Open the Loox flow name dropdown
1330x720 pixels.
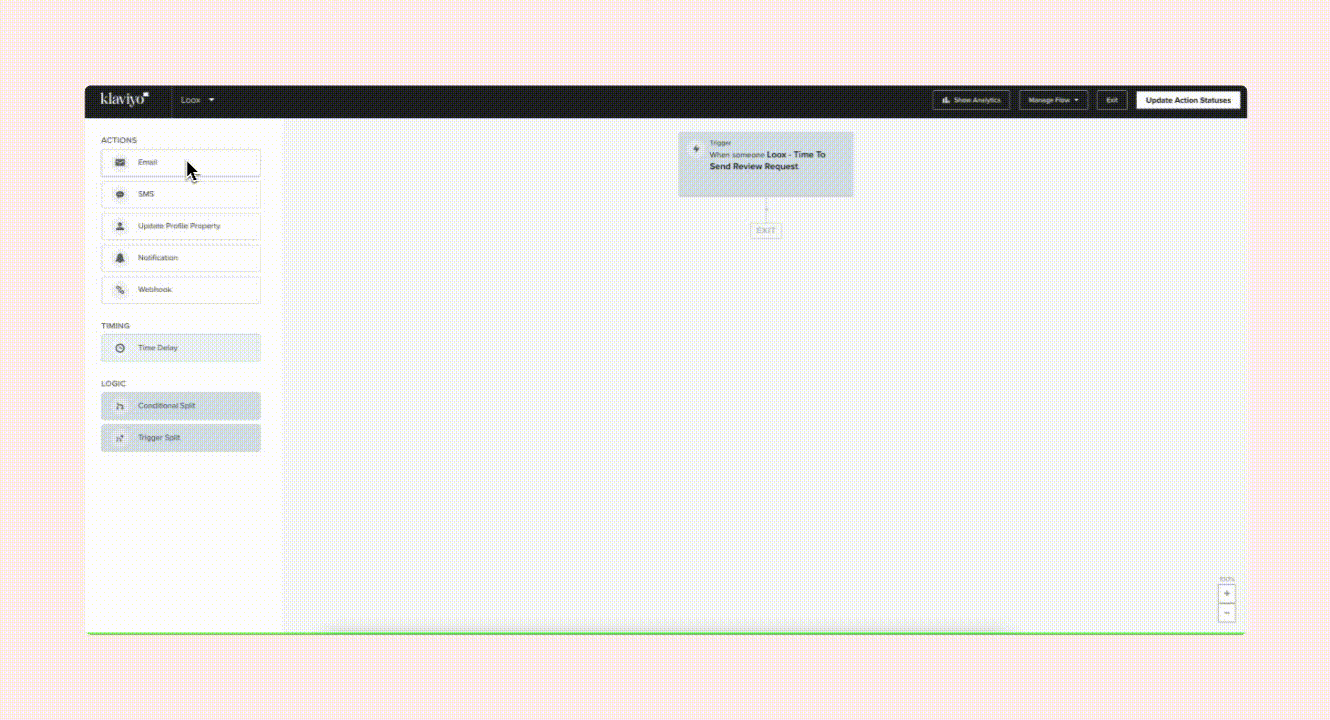click(x=197, y=100)
